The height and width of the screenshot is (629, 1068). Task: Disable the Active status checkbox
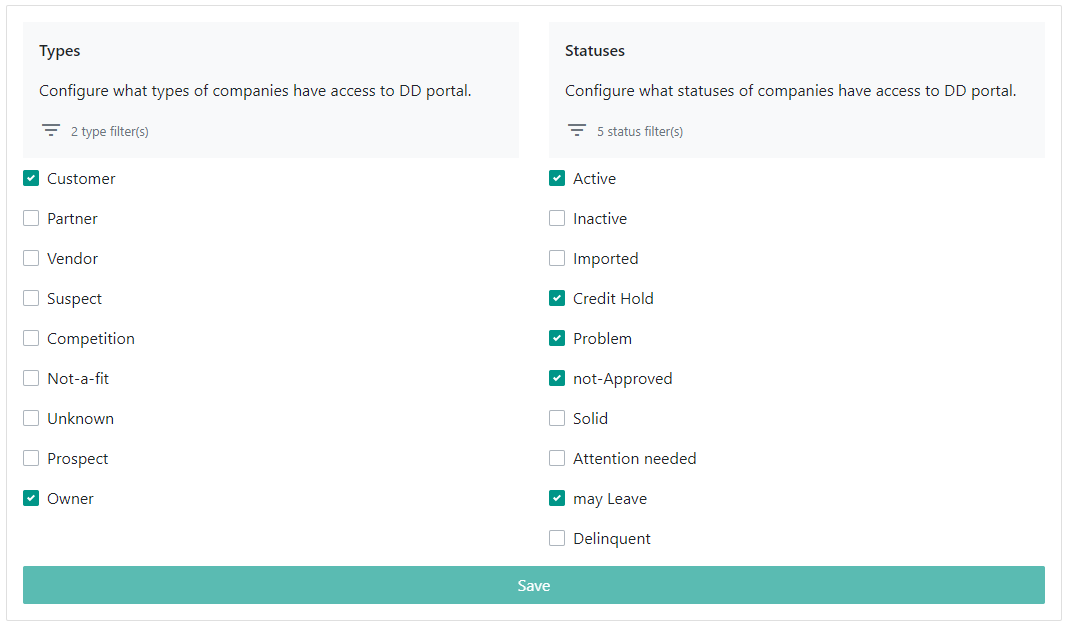pos(556,179)
